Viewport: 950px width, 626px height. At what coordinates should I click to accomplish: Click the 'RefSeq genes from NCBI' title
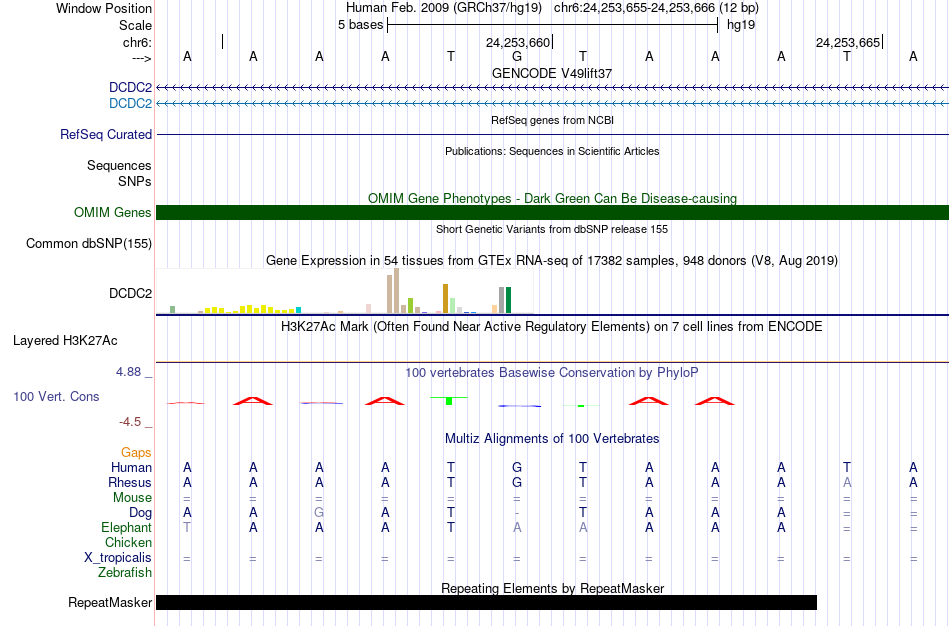(x=552, y=120)
